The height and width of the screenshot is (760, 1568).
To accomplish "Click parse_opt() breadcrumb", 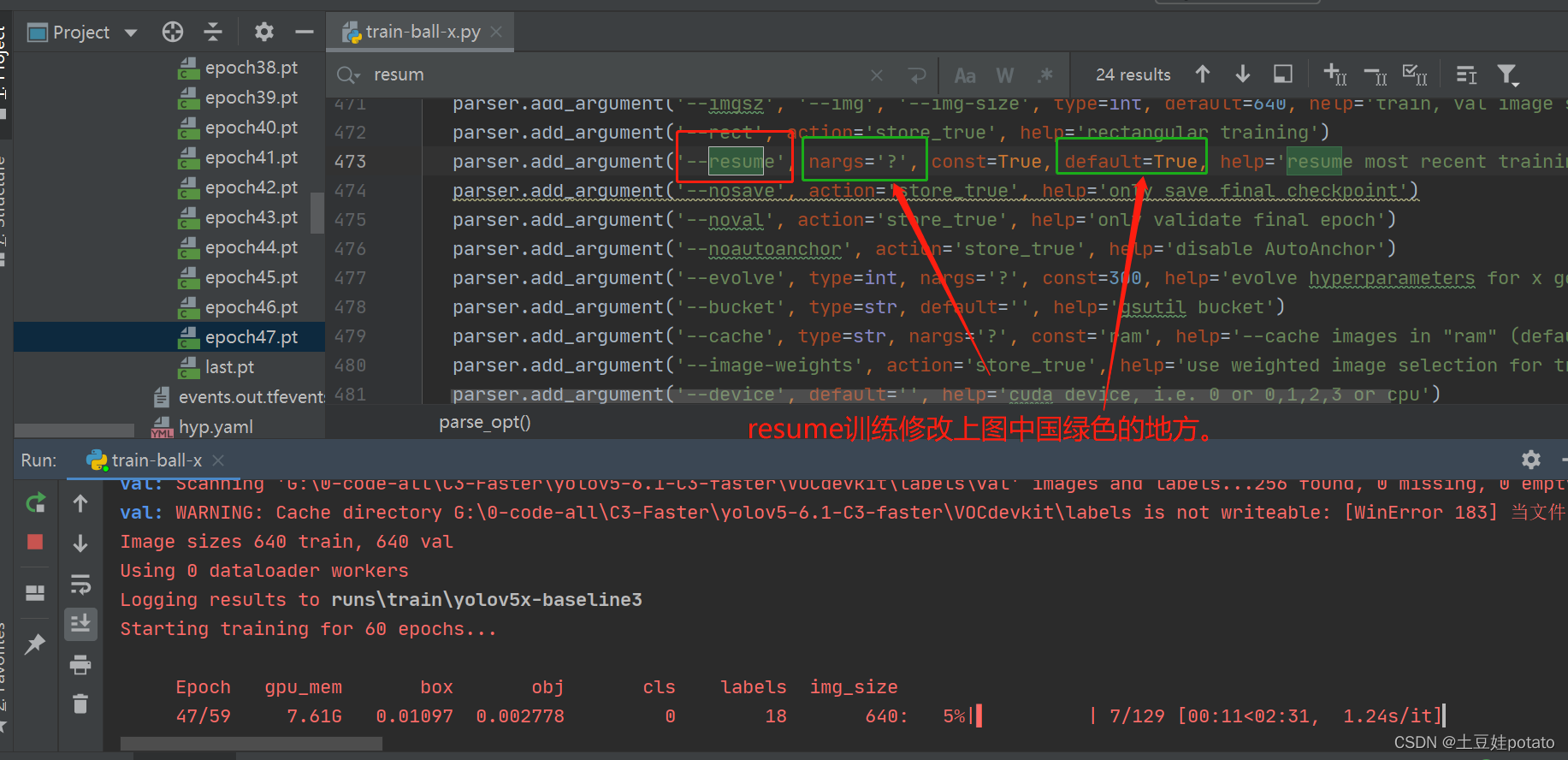I will [x=485, y=422].
